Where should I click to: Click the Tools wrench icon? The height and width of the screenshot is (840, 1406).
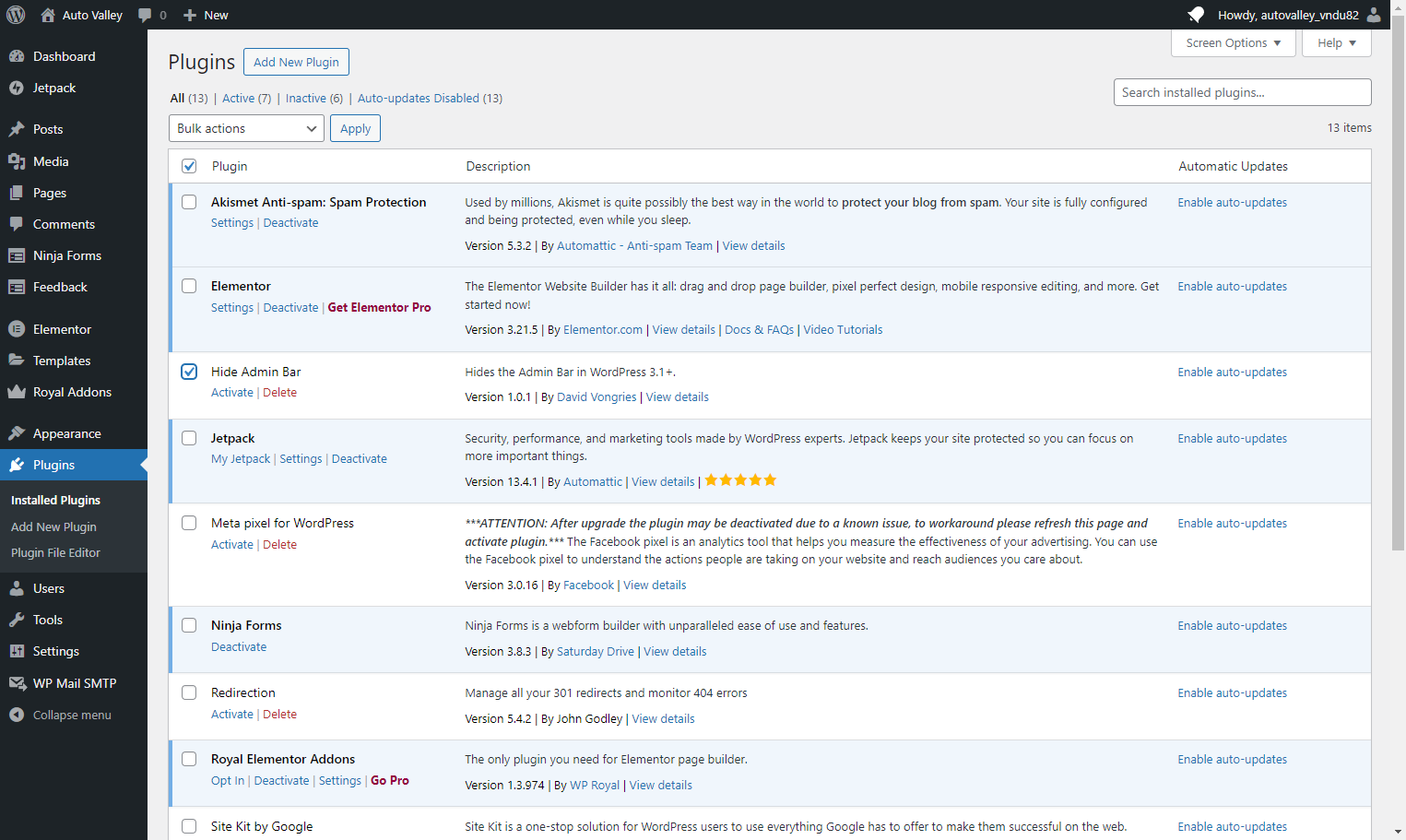click(17, 620)
